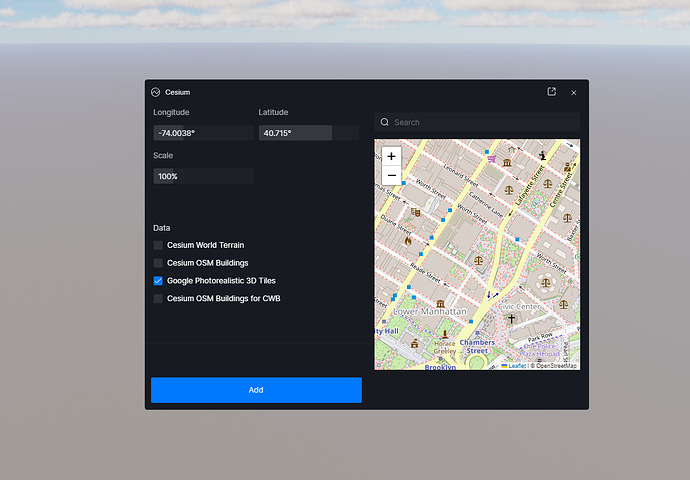Image resolution: width=690 pixels, height=480 pixels.
Task: Click the black monument icon at map top
Action: tap(542, 155)
